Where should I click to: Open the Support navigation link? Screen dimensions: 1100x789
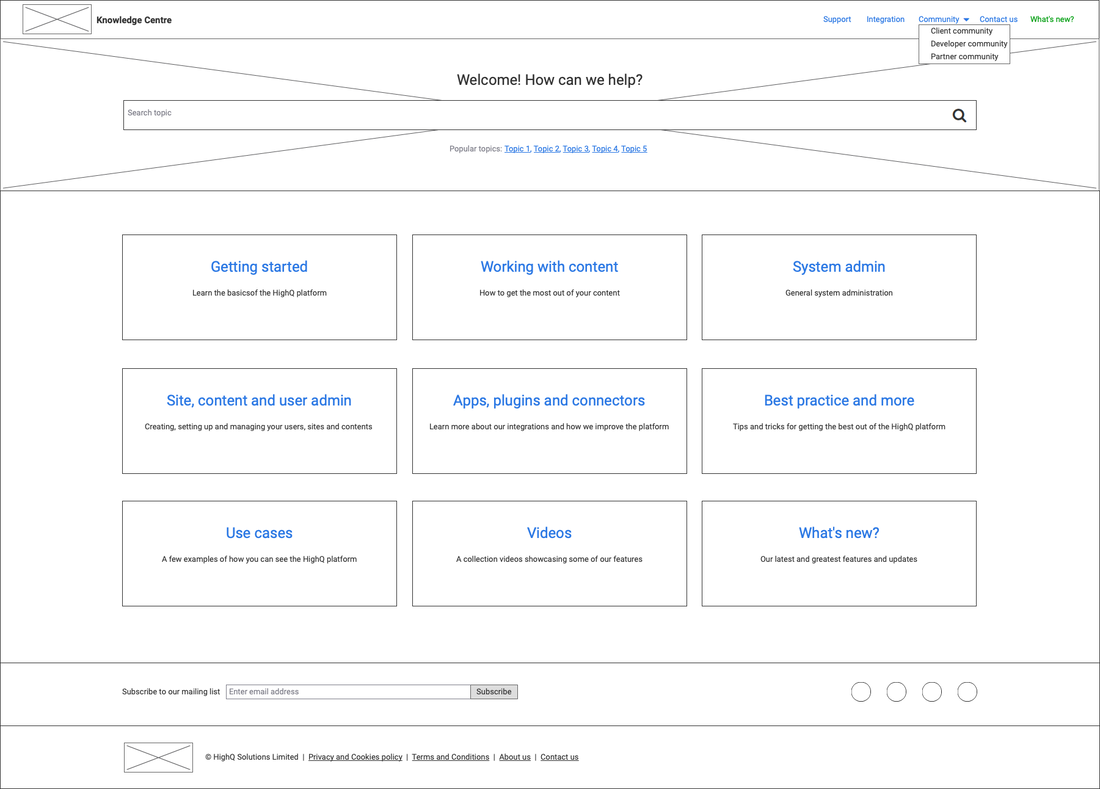pos(837,19)
